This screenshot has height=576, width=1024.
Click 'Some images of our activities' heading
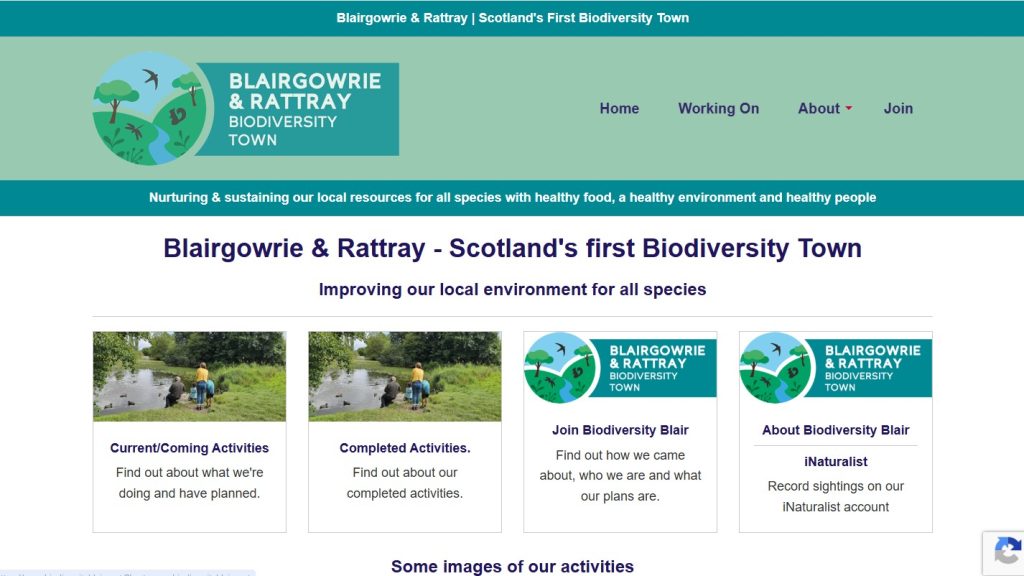[x=513, y=566]
